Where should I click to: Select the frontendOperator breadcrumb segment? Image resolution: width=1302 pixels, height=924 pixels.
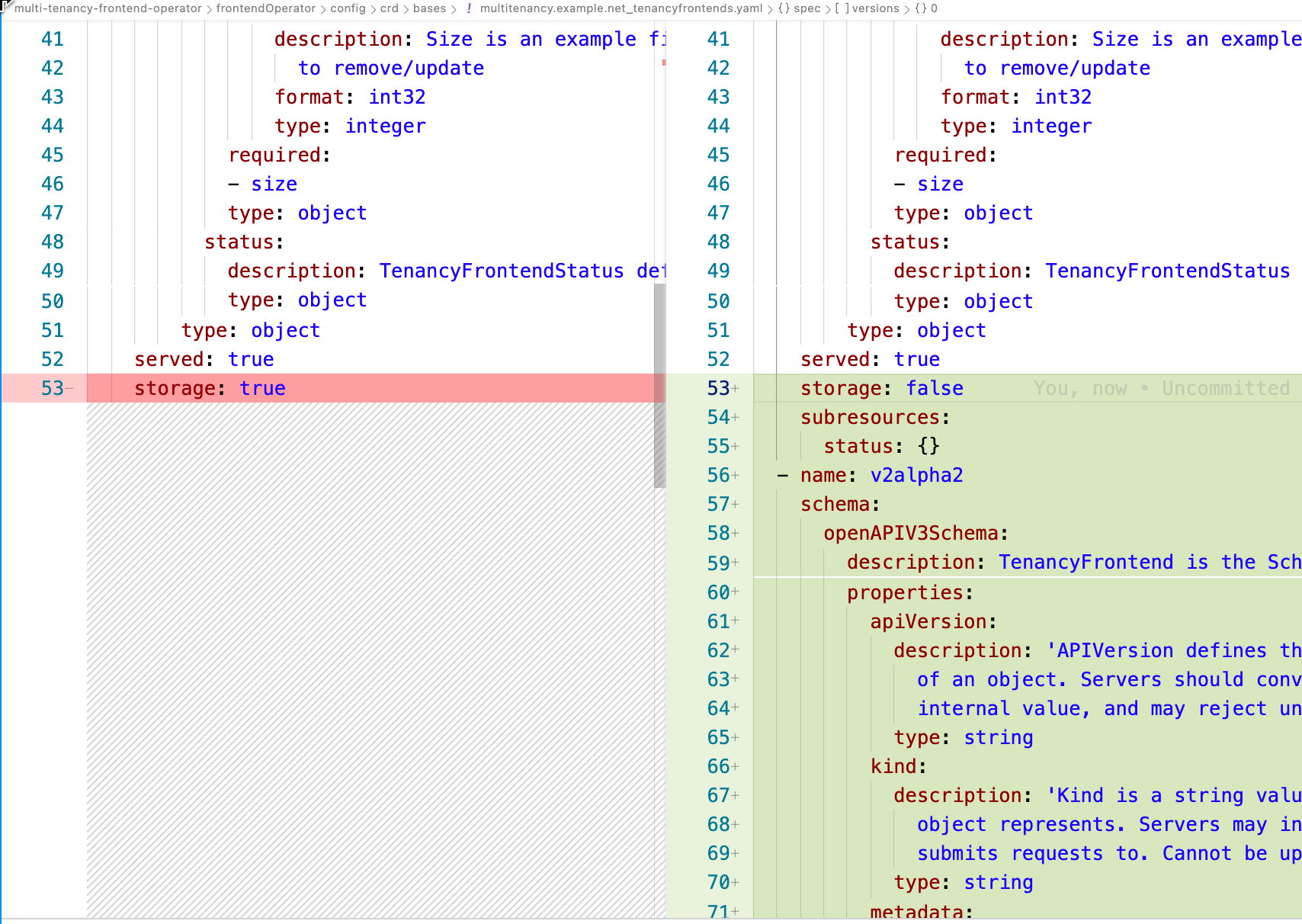(265, 8)
